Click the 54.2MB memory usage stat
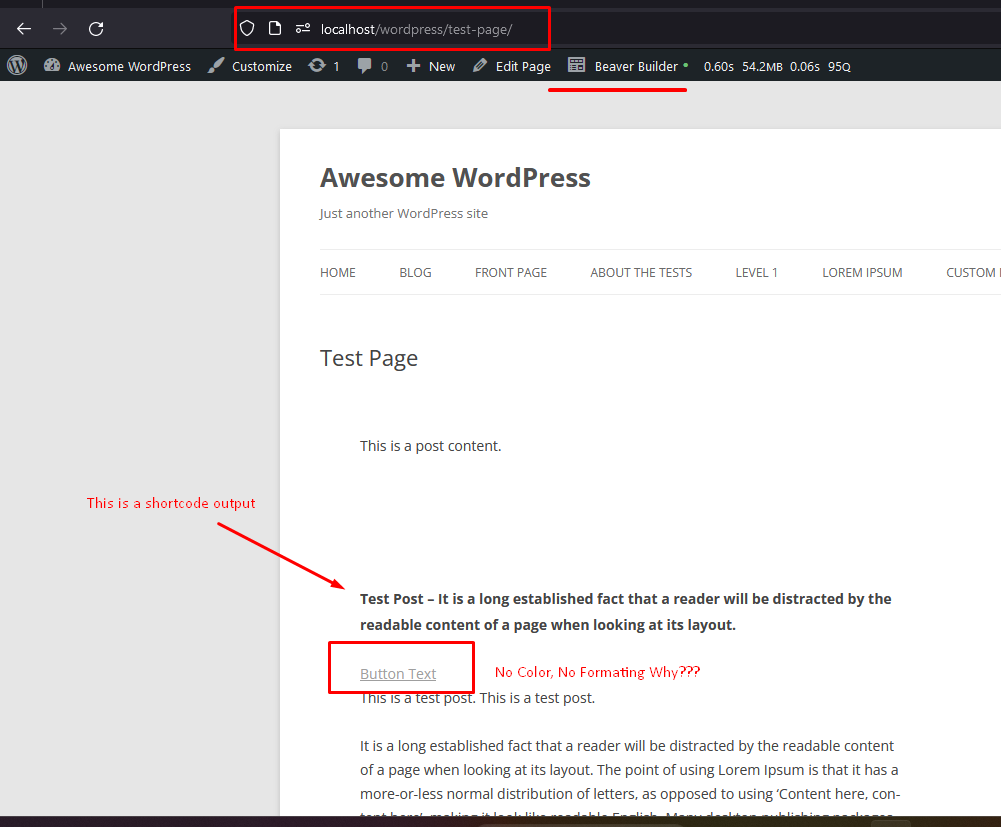Screen dimensions: 1001x827 762,66
